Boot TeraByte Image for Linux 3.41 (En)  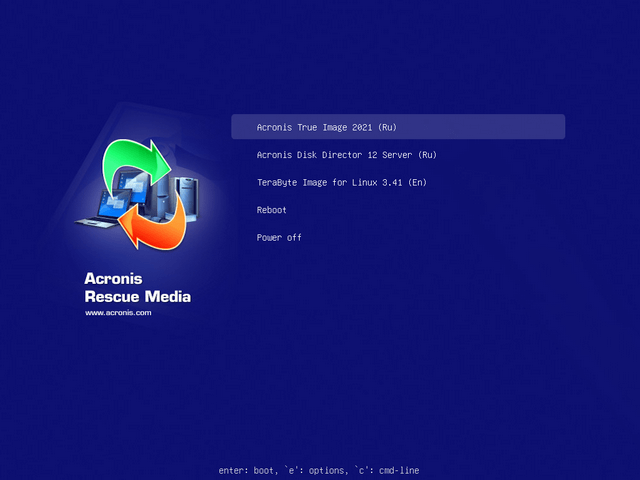point(342,182)
